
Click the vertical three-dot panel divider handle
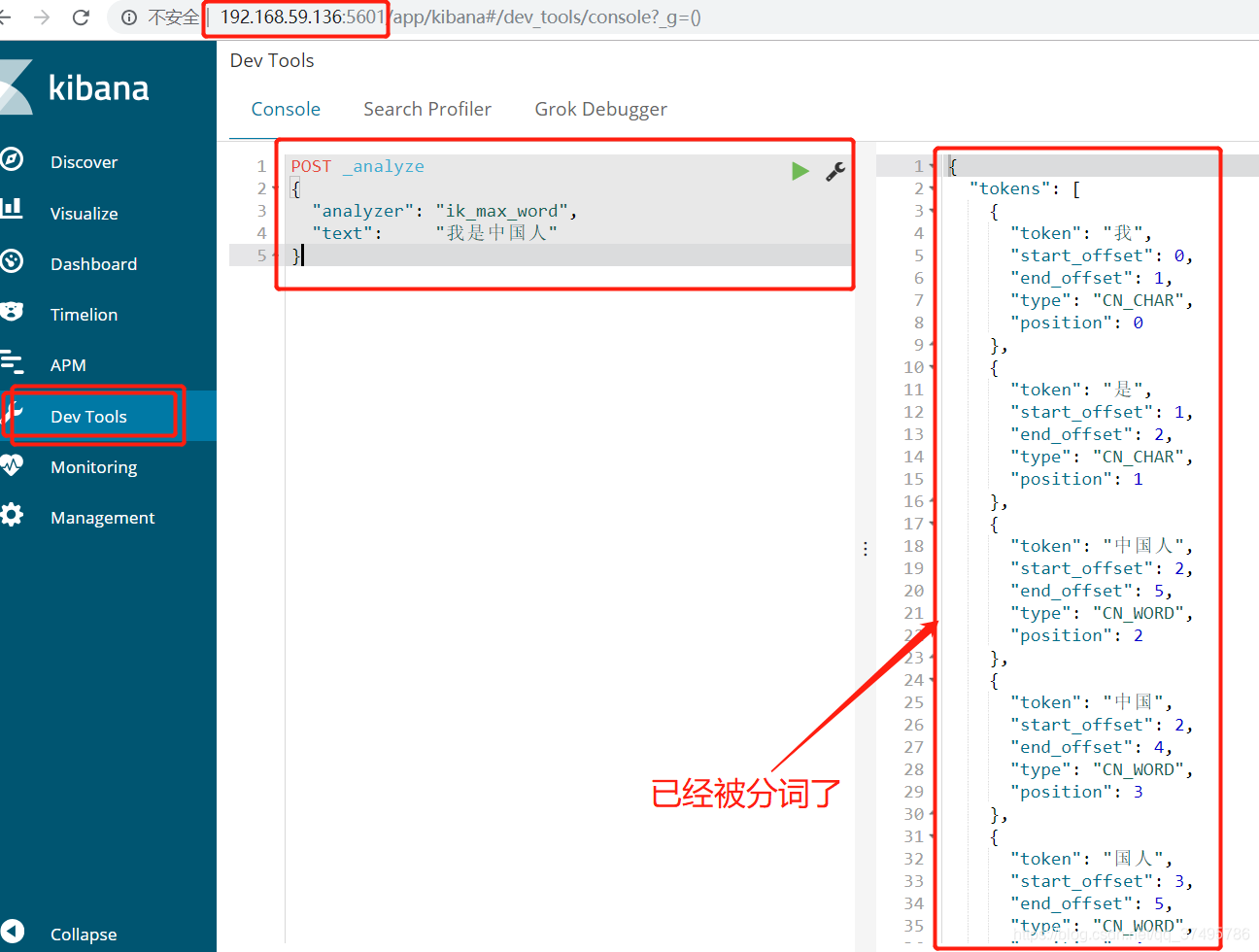[866, 548]
